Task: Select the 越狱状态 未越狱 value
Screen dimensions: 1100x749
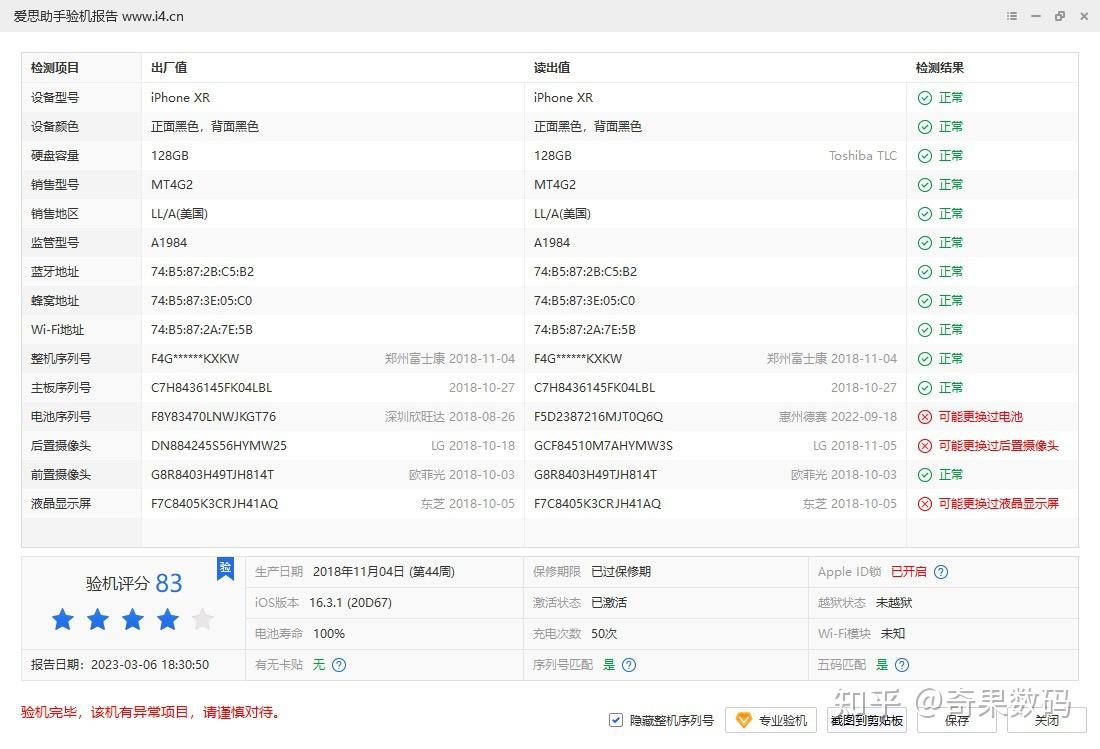Action: (894, 602)
